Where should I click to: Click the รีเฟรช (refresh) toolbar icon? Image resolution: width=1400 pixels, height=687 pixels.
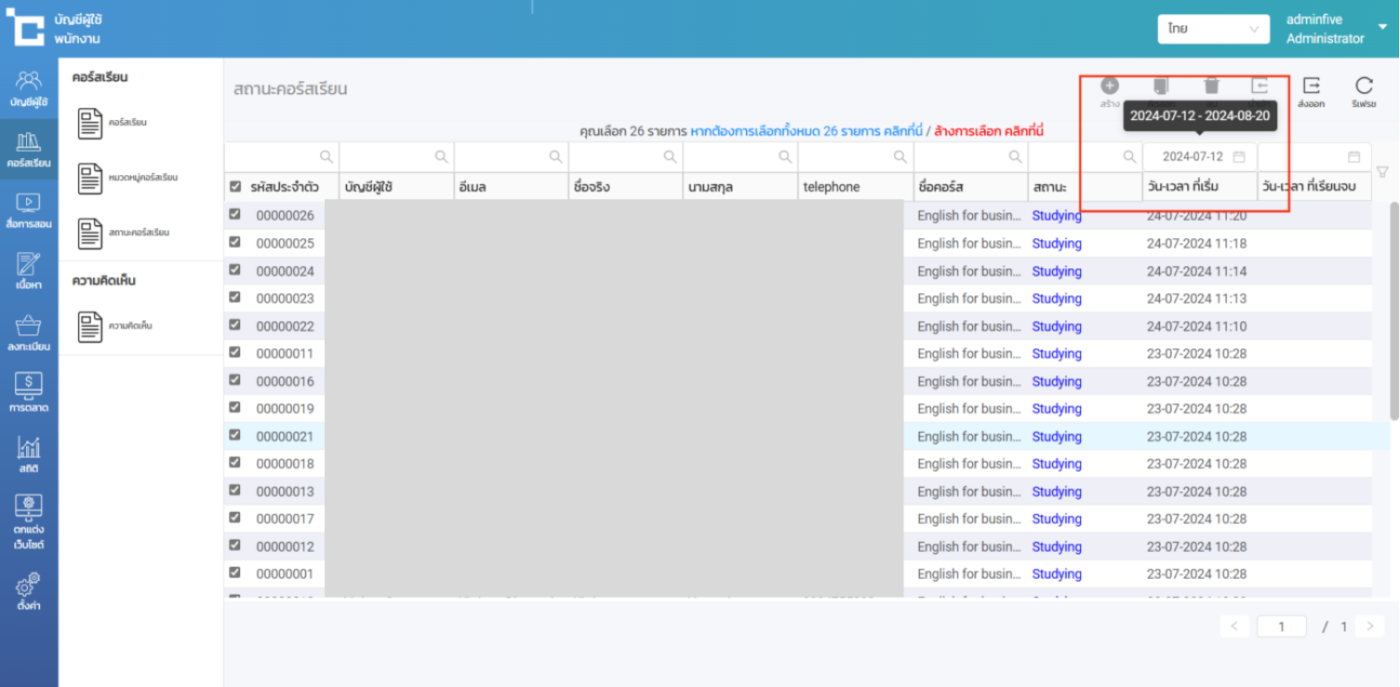1364,91
